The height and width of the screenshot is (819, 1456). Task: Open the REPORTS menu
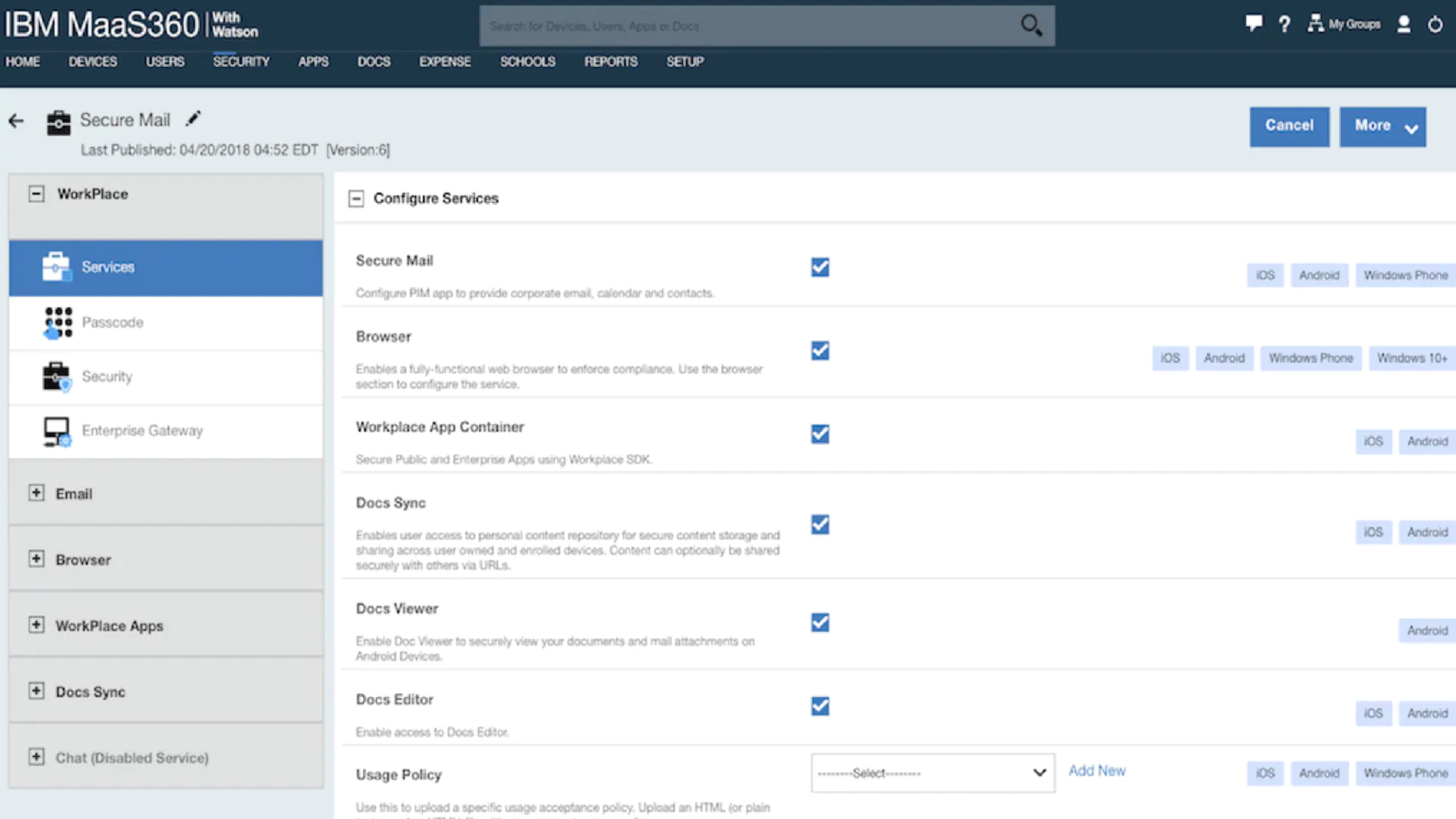point(610,62)
